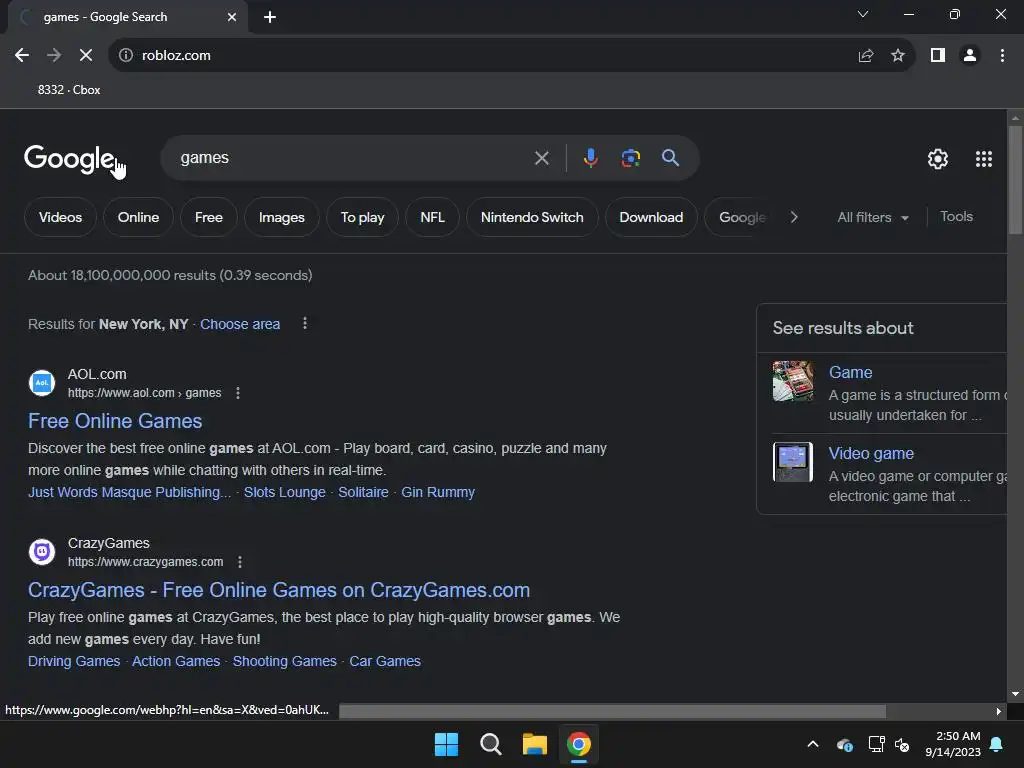Image resolution: width=1024 pixels, height=768 pixels.
Task: Go back using the browser back arrow
Action: [x=22, y=56]
